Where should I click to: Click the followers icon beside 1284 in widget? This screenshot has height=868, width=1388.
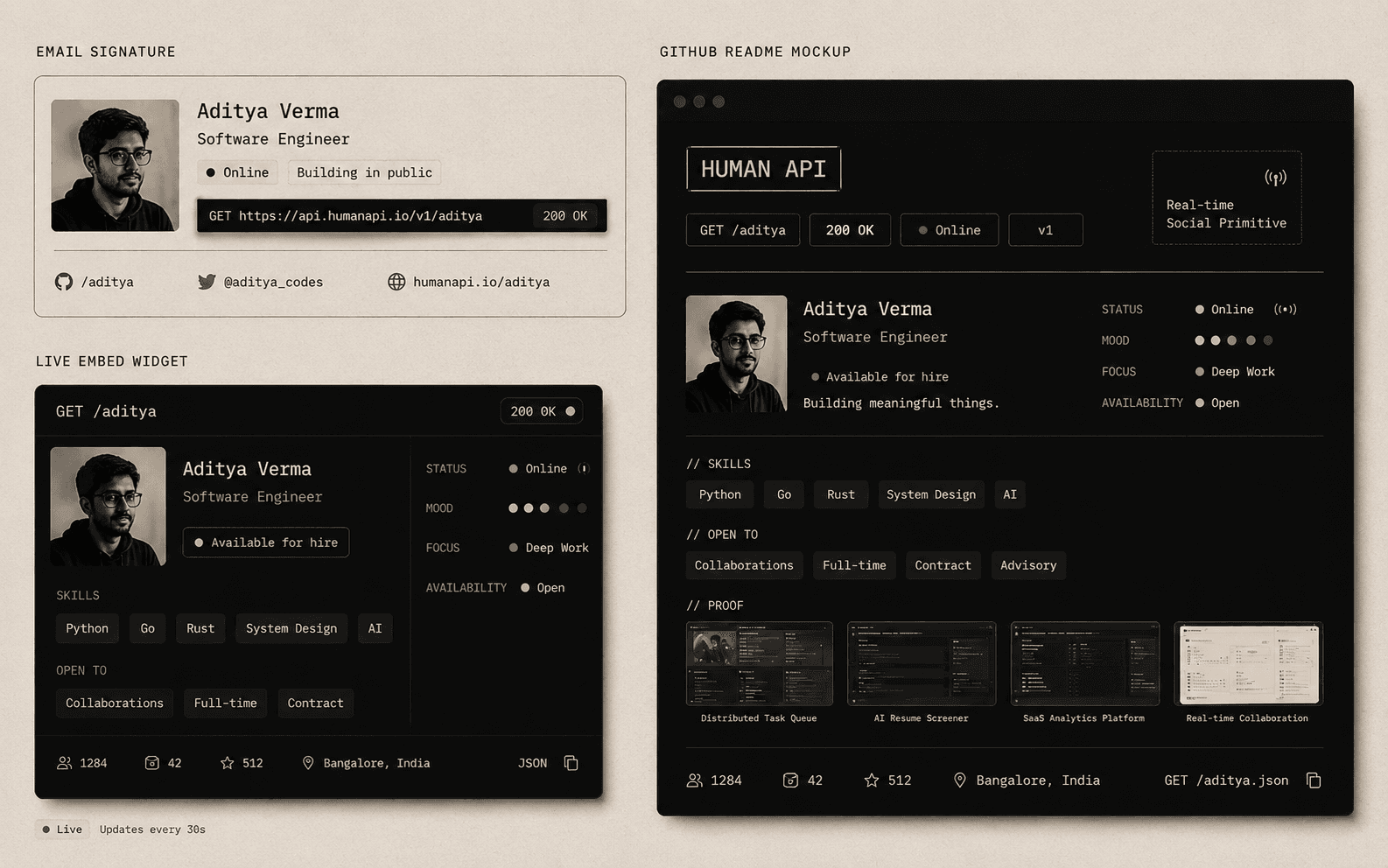(x=65, y=763)
